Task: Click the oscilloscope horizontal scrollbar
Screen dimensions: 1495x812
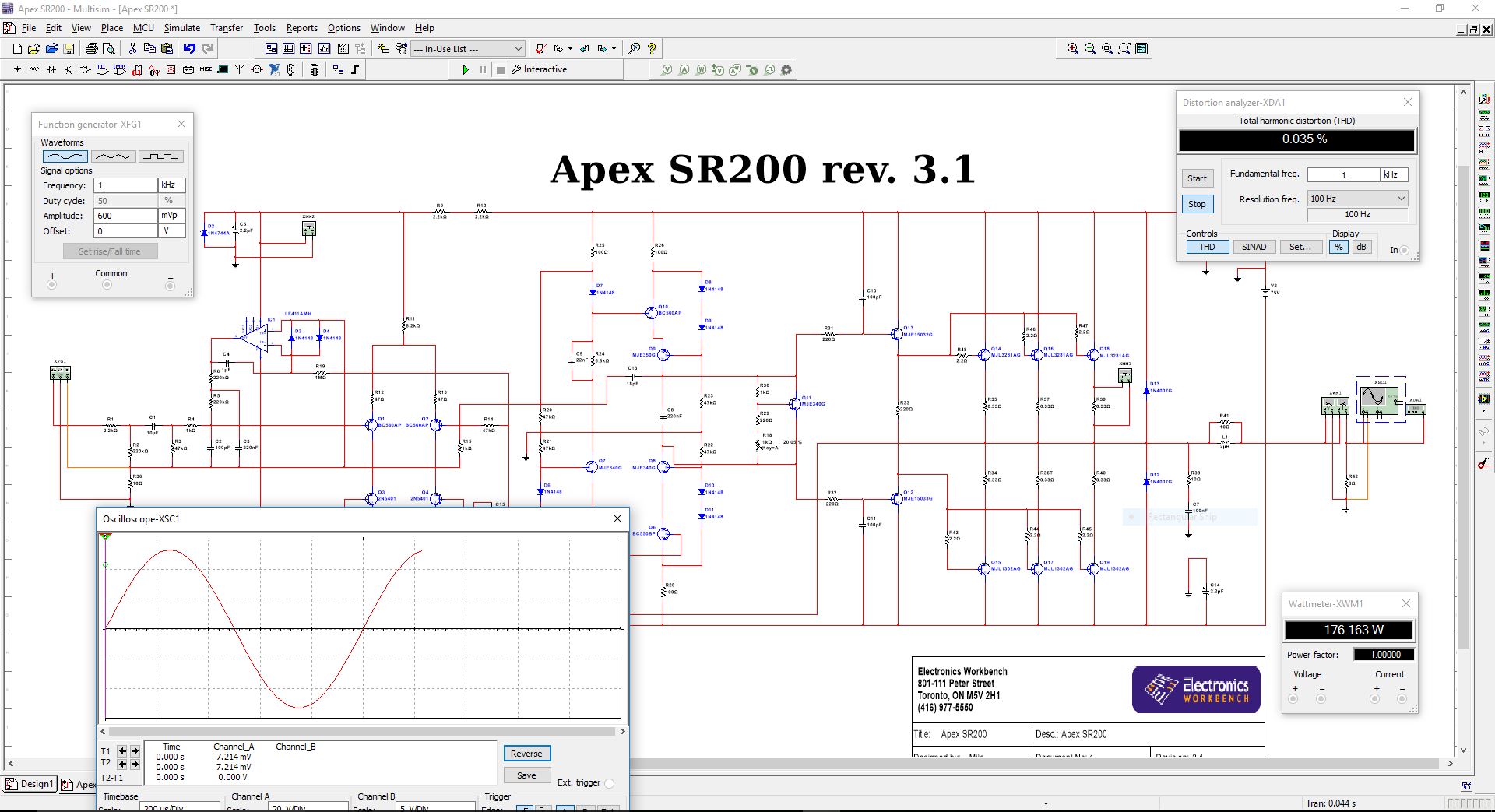Action: tap(362, 732)
